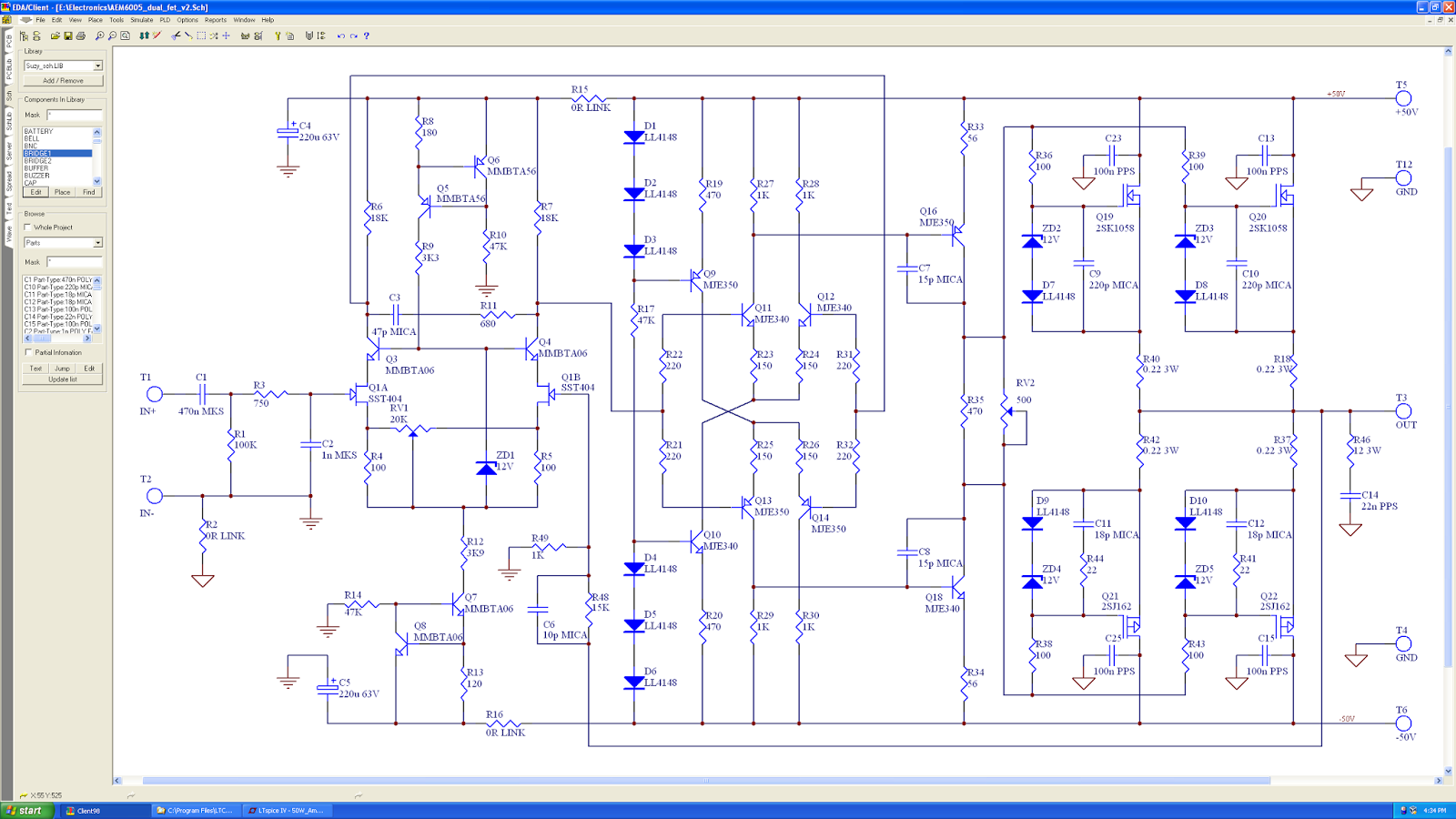Click the Jump button in Browse panel
The height and width of the screenshot is (819, 1456).
pyautogui.click(x=62, y=369)
